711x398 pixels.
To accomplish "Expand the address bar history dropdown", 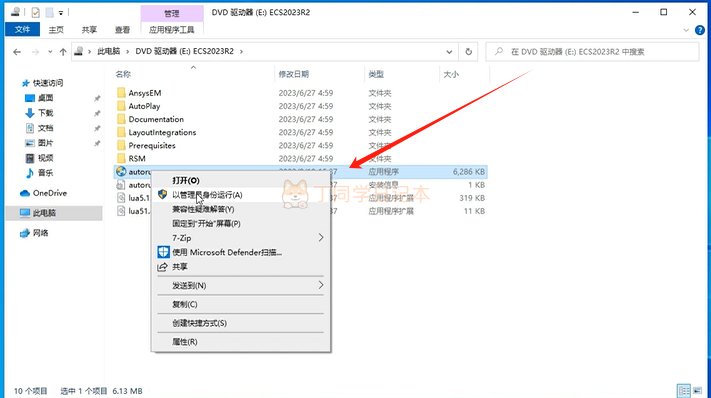I will tap(449, 52).
